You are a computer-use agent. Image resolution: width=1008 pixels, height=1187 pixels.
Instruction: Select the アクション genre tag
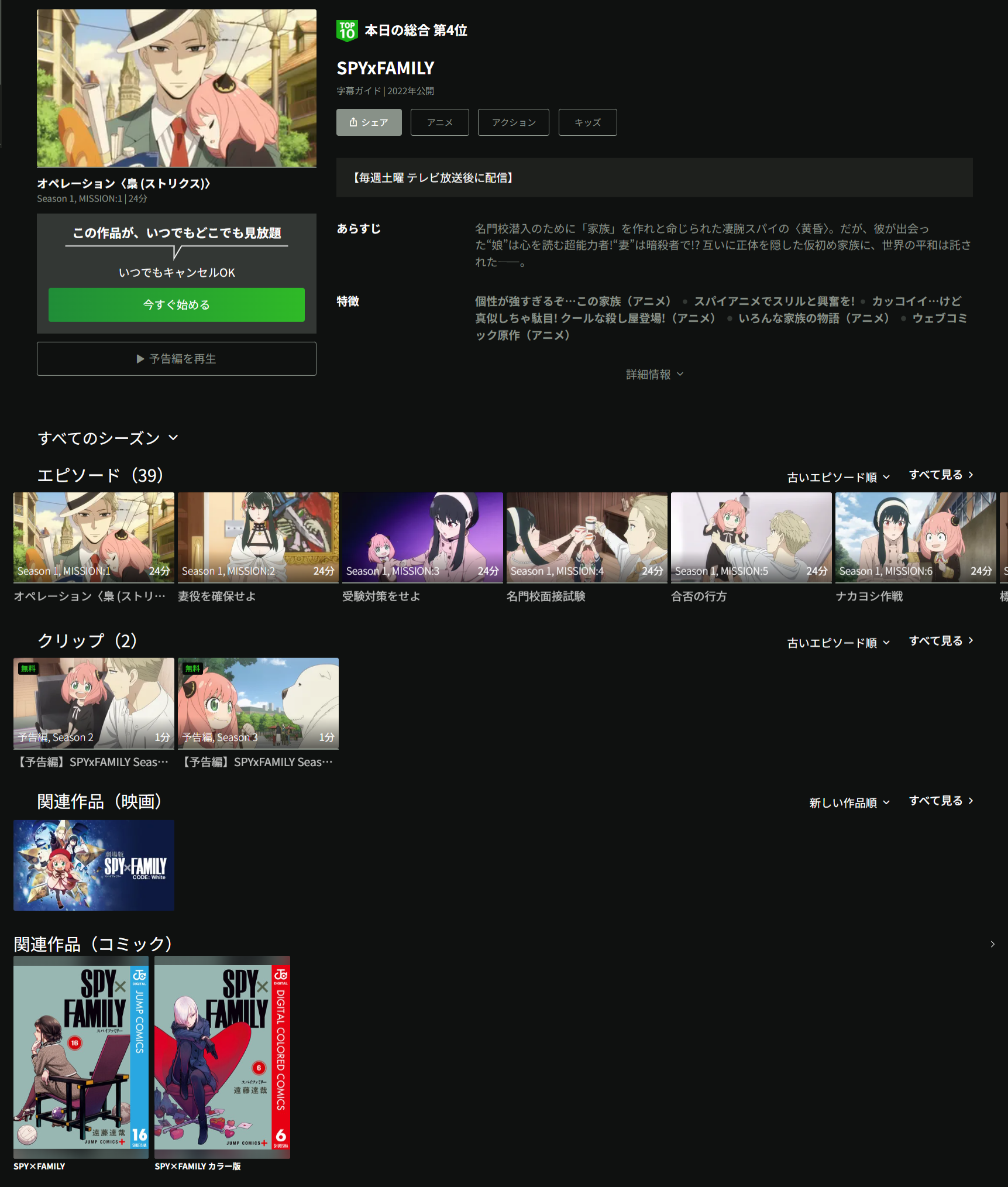(x=513, y=122)
